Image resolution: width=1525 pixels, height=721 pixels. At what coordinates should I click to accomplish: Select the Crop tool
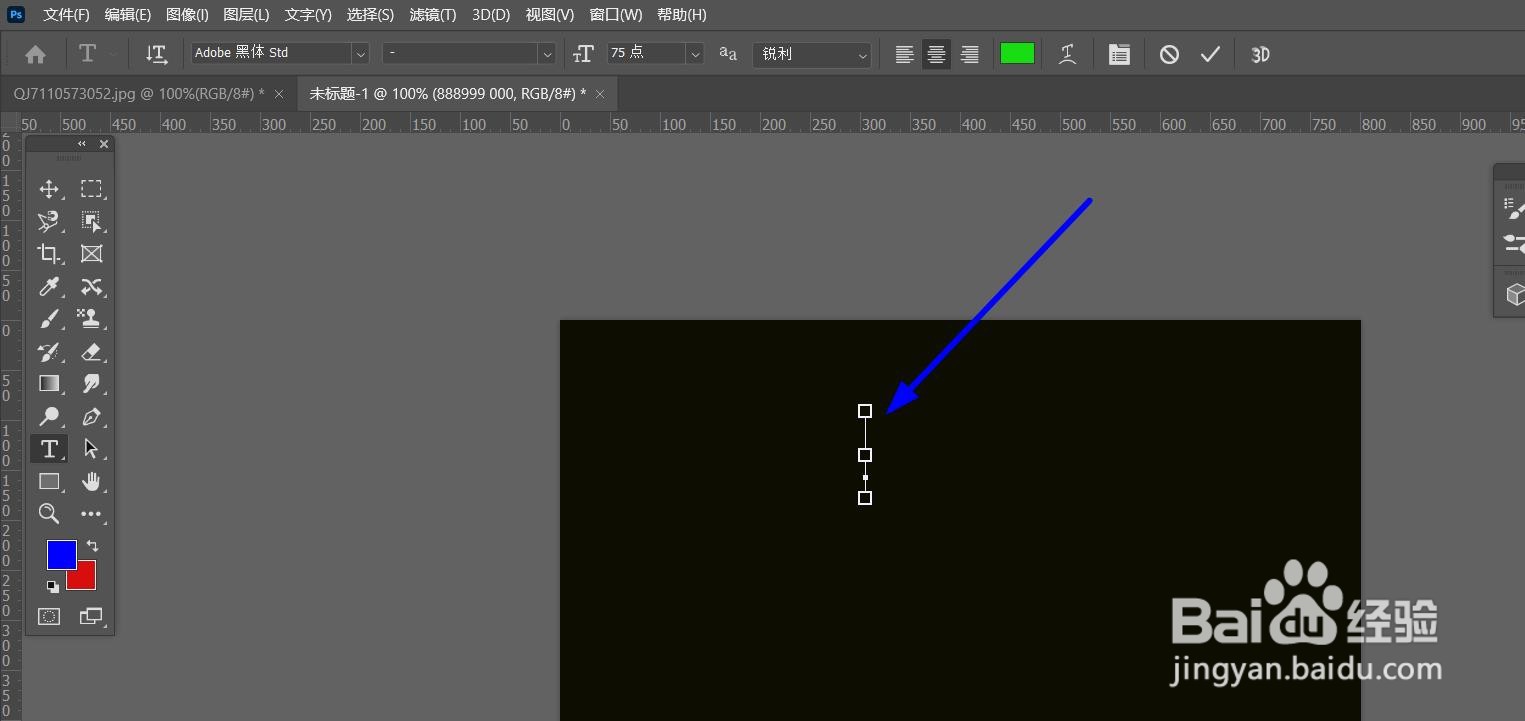click(49, 254)
